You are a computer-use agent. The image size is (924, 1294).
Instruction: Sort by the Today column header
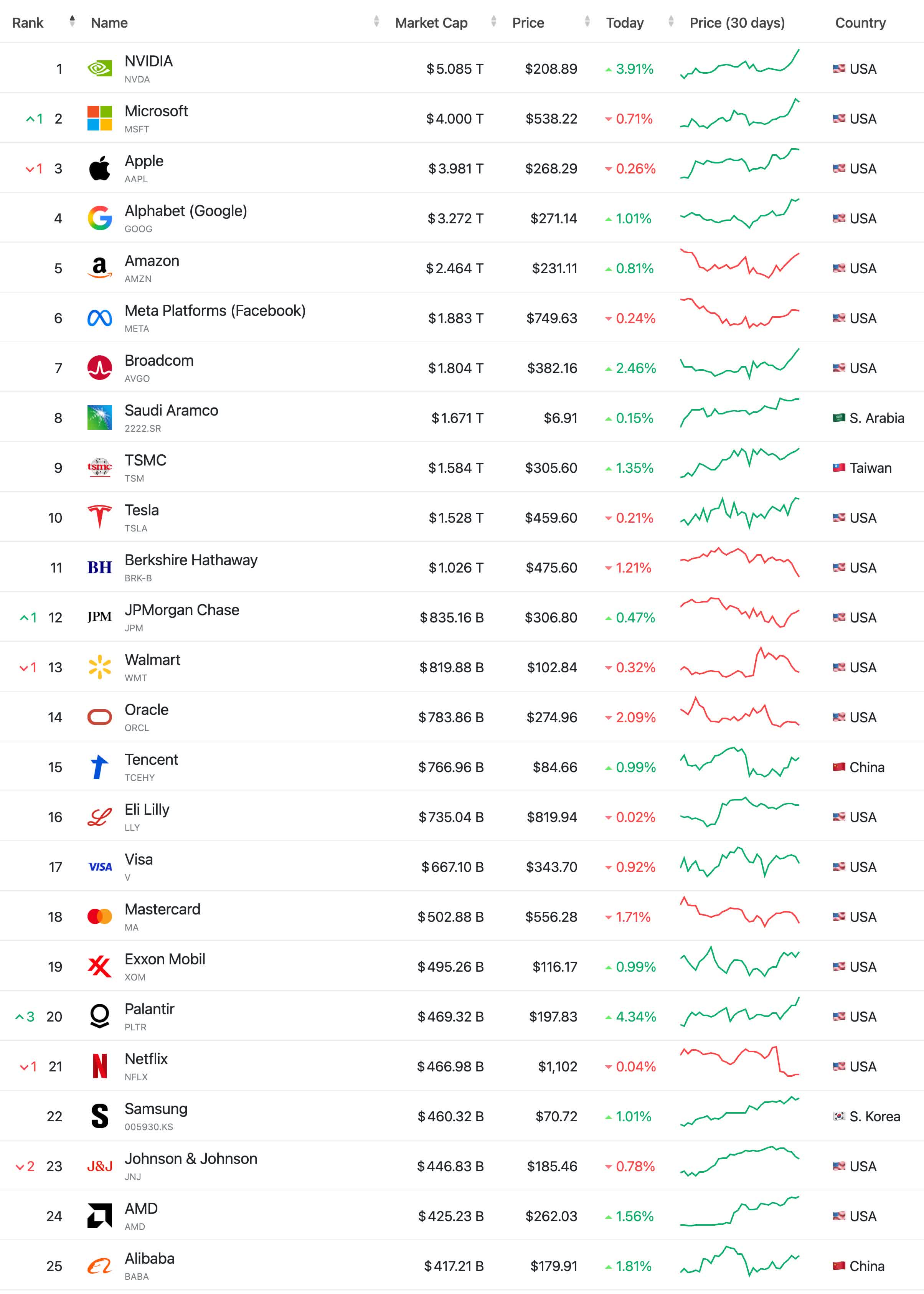click(625, 23)
